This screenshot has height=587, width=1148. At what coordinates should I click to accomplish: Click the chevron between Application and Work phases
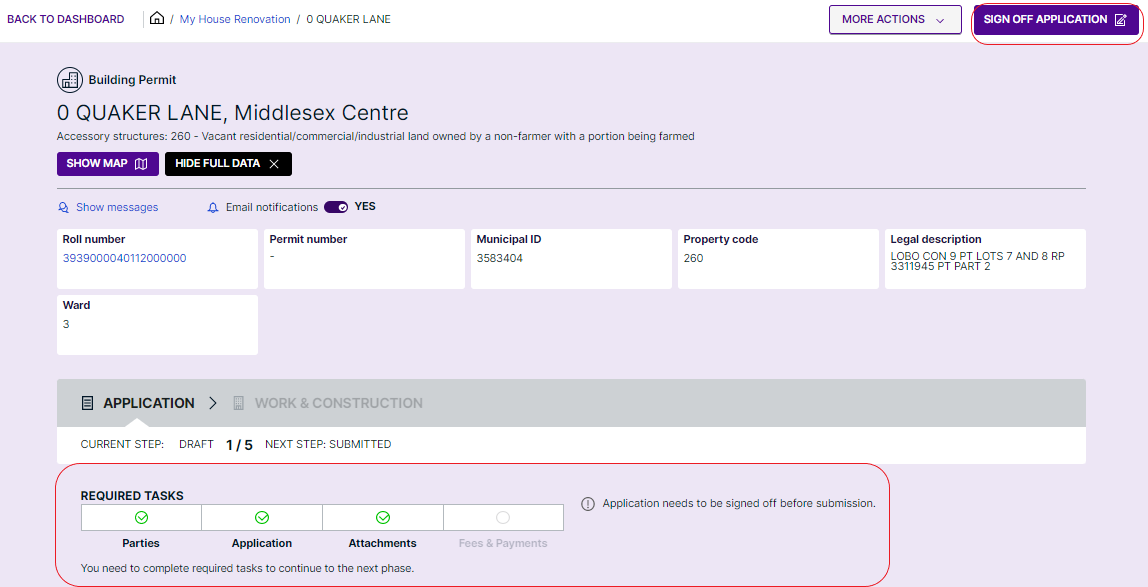(212, 402)
